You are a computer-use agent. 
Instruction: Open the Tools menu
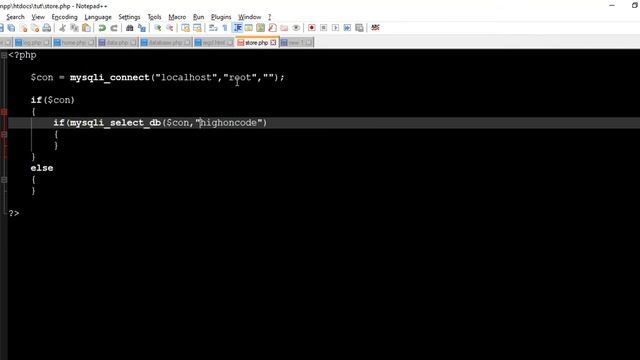[x=154, y=17]
